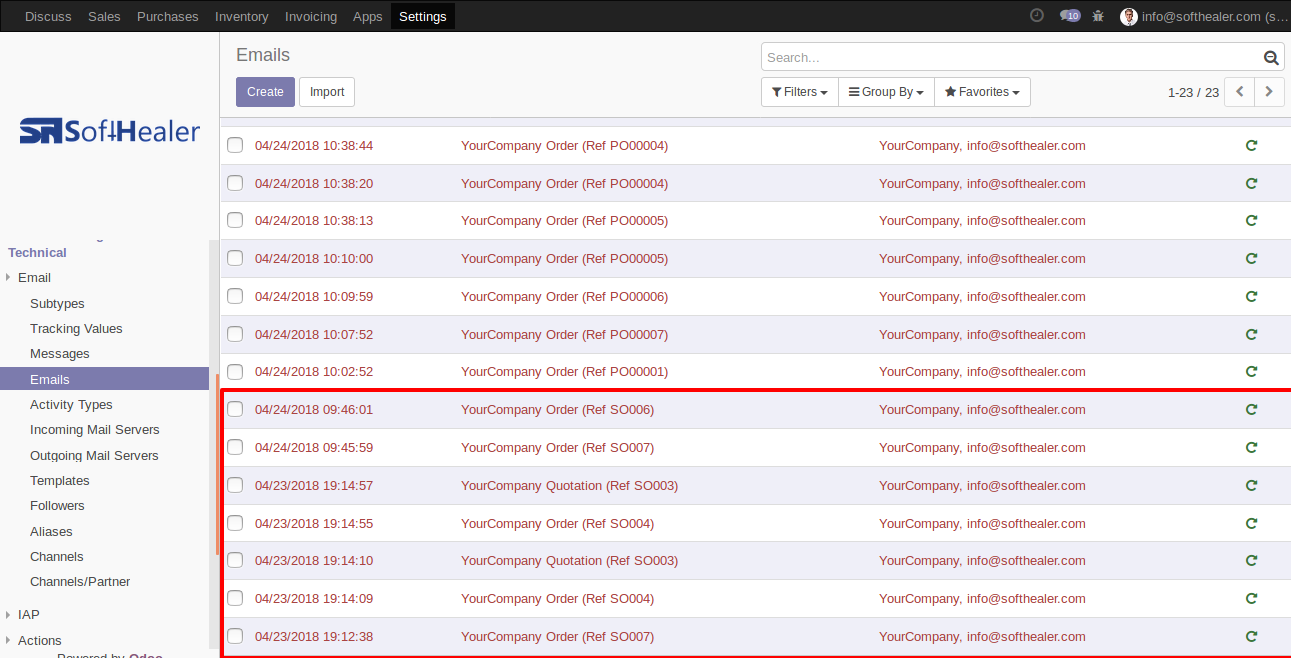Retry the email sent at 04/24/2018 09:46:01
This screenshot has width=1291, height=658.
click(1251, 410)
